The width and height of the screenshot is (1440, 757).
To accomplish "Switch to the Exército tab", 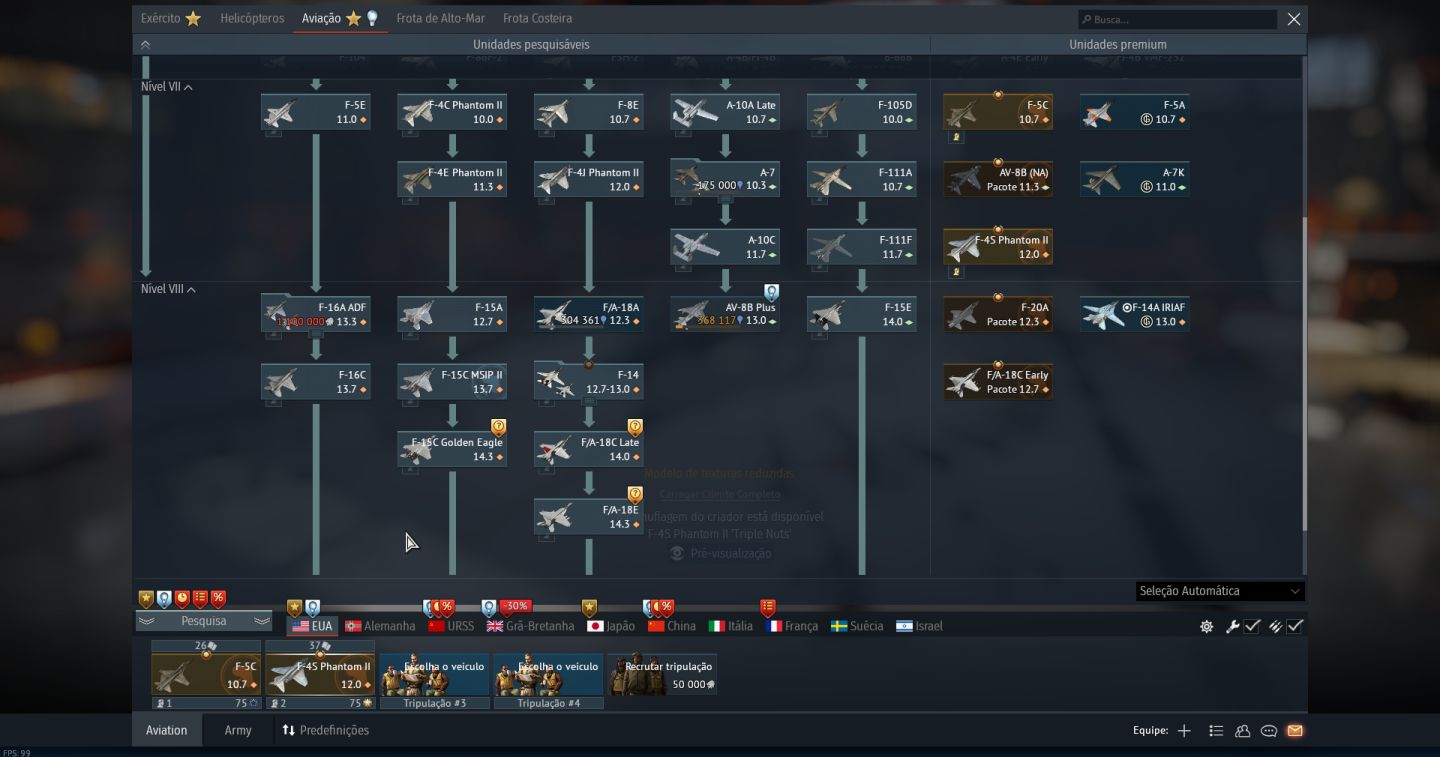I will [x=170, y=18].
